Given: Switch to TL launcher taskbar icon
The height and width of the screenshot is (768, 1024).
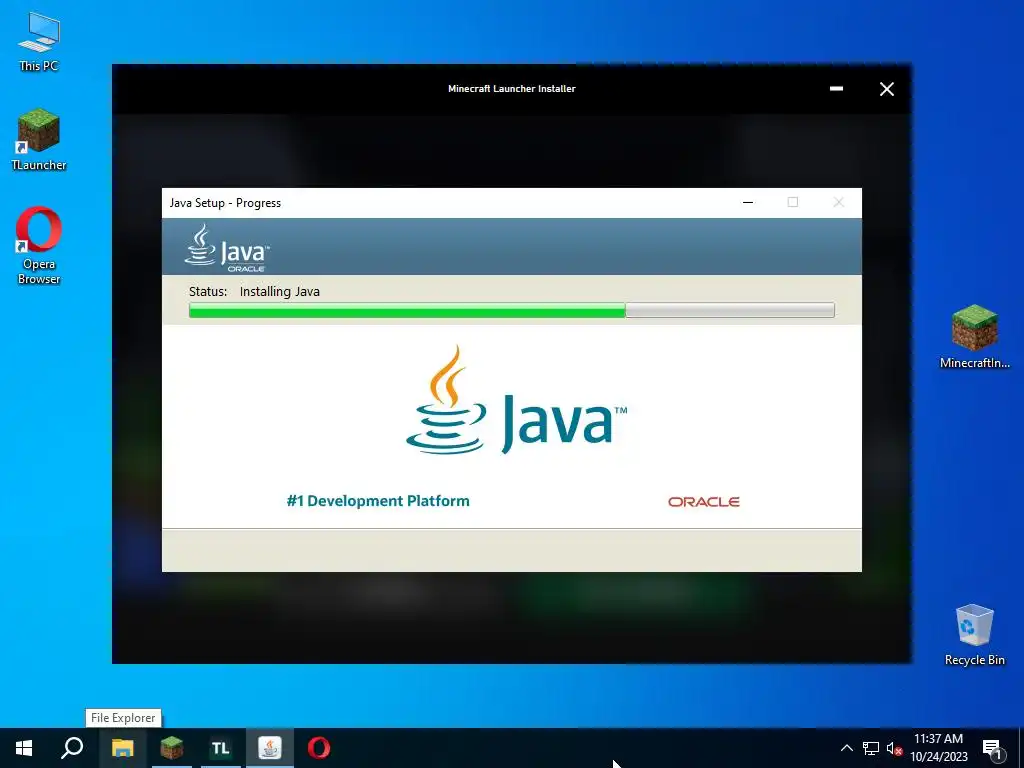Looking at the screenshot, I should point(221,748).
